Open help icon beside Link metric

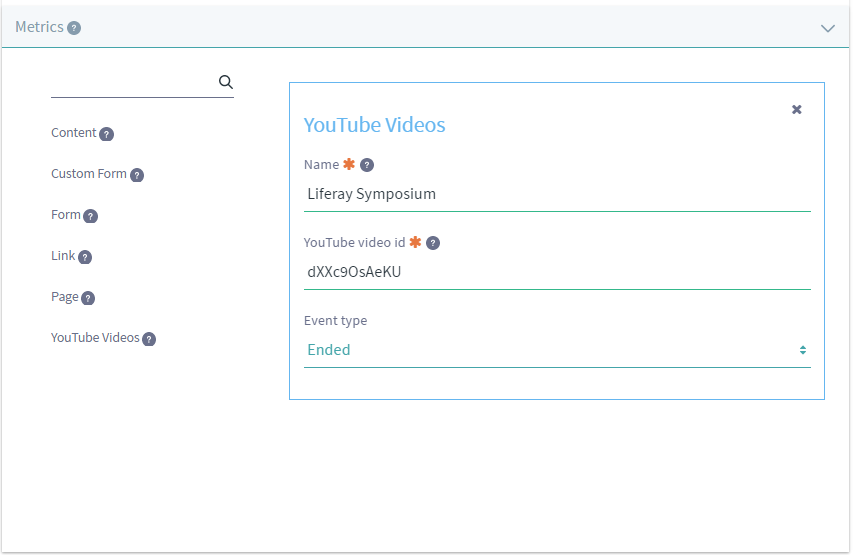coord(85,257)
